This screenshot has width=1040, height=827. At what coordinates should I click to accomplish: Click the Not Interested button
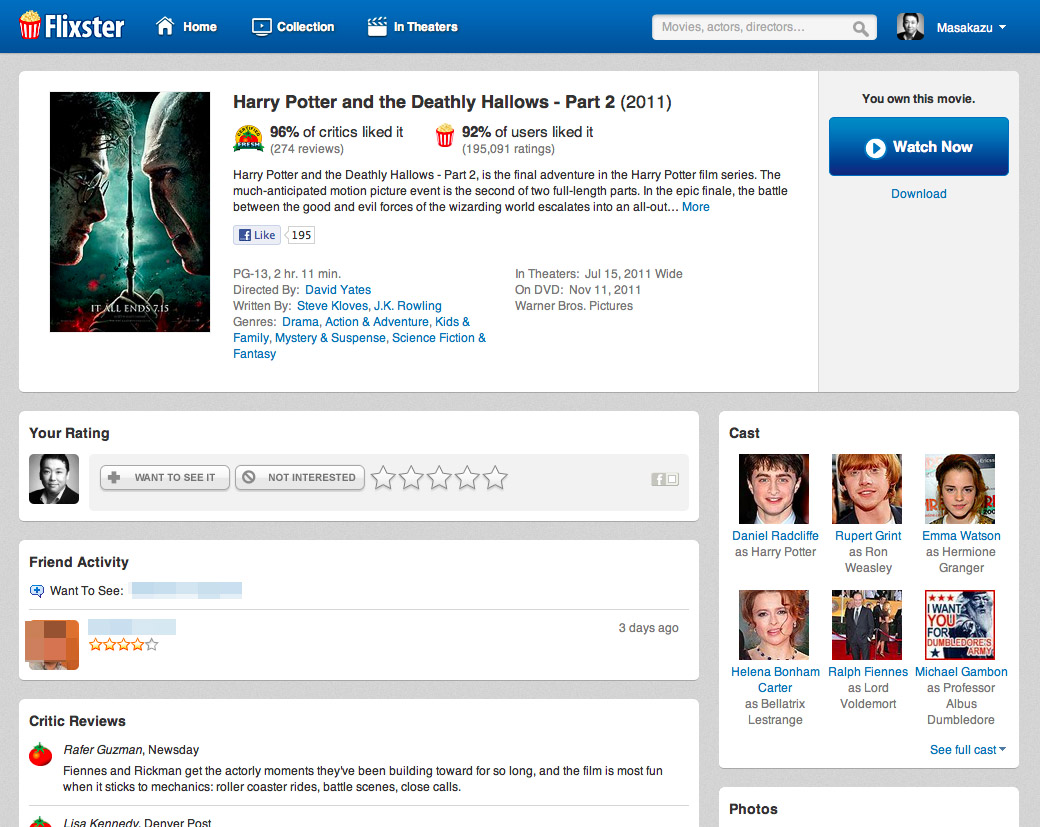pyautogui.click(x=300, y=477)
